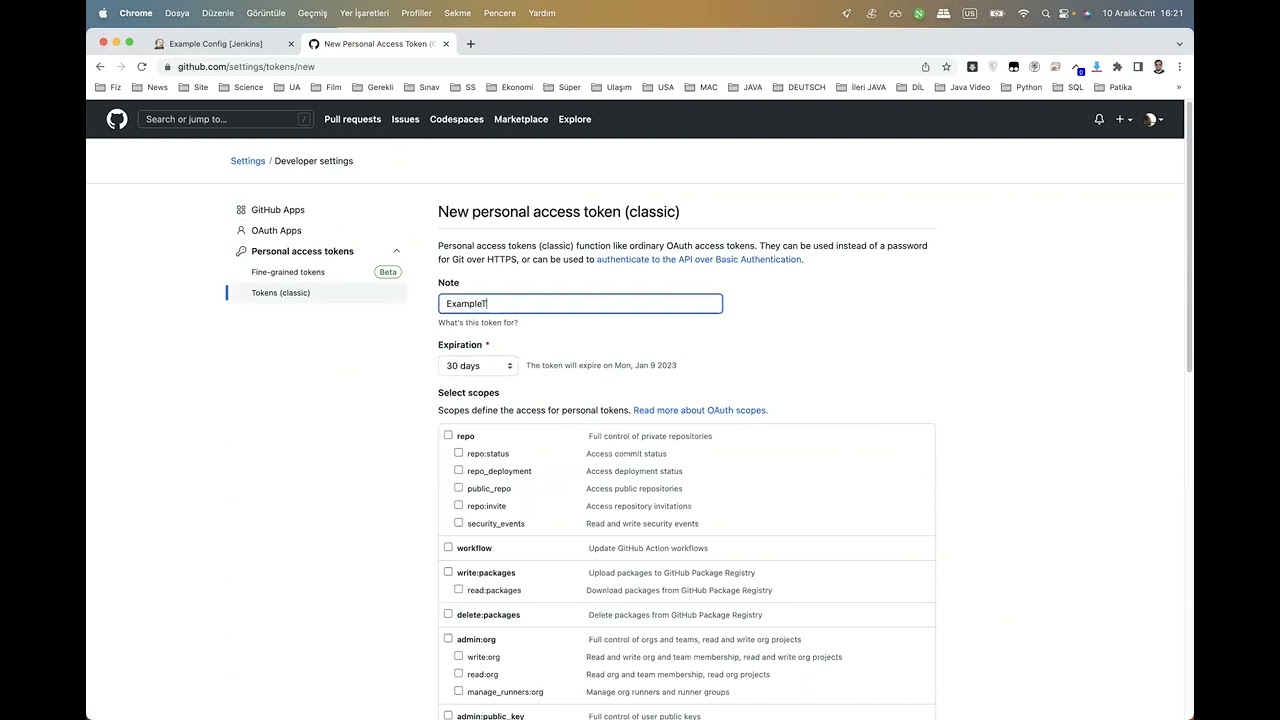Click the GitHub Apps sidebar icon
The height and width of the screenshot is (720, 1280).
click(241, 210)
